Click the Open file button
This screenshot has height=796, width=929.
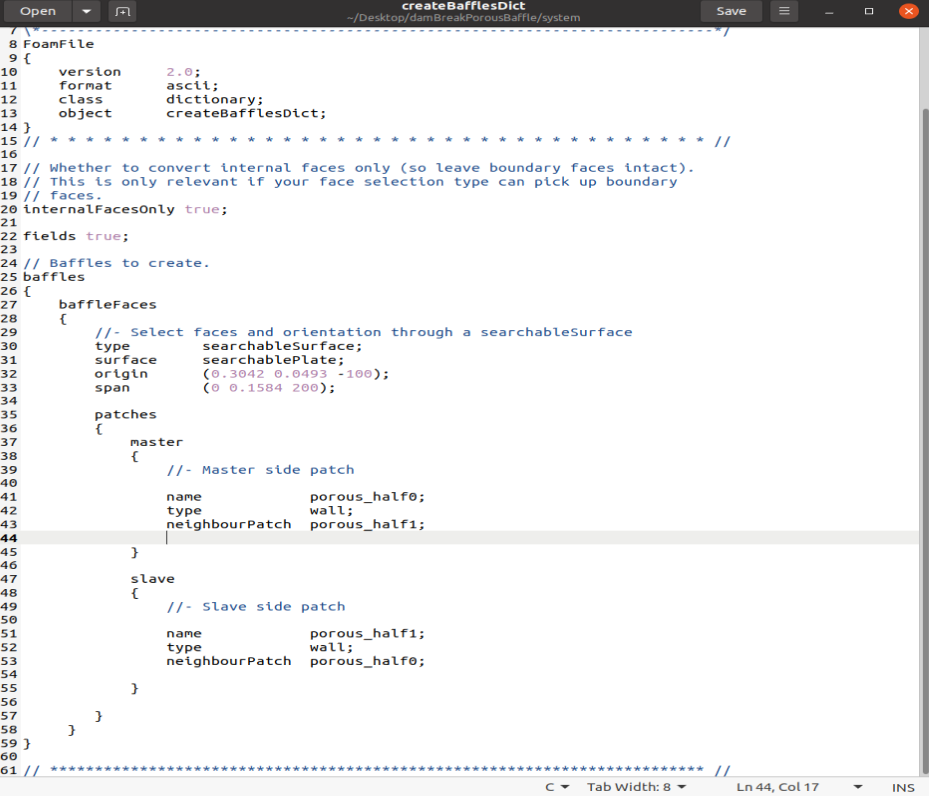pyautogui.click(x=38, y=11)
